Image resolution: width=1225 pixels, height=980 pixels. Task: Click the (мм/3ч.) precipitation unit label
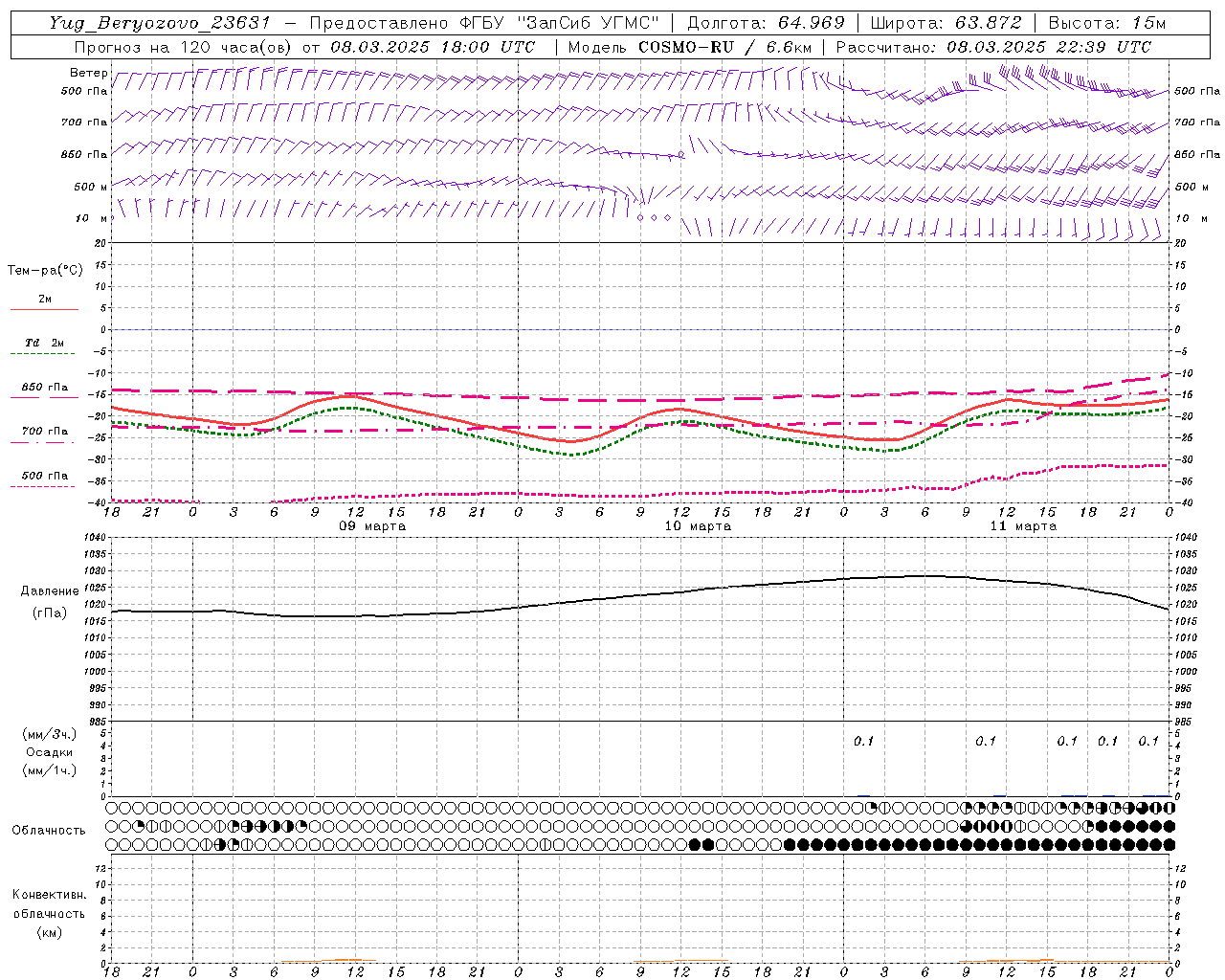click(x=50, y=734)
